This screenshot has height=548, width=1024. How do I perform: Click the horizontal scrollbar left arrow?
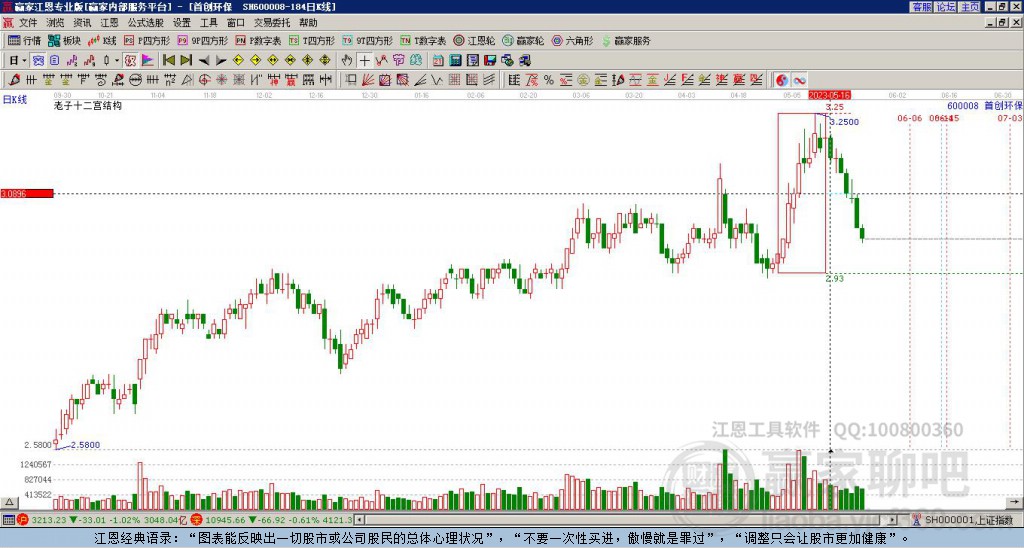pos(359,520)
